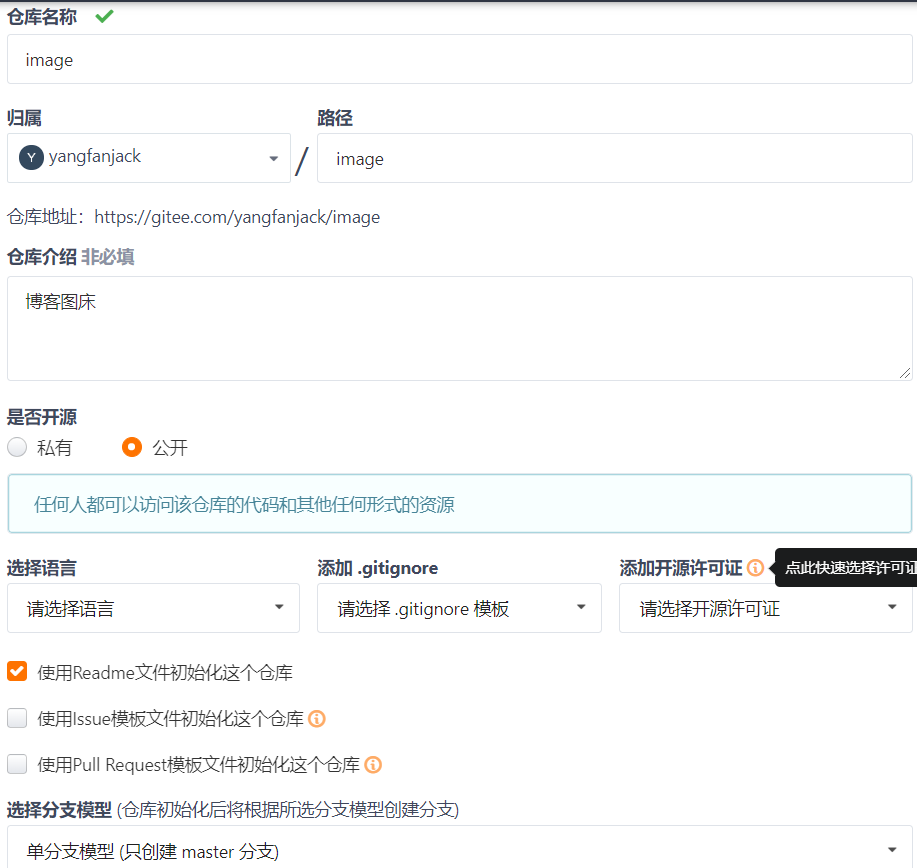This screenshot has height=868, width=917.
Task: Click the 点此快速选择许可证 tooltip
Action: [848, 568]
